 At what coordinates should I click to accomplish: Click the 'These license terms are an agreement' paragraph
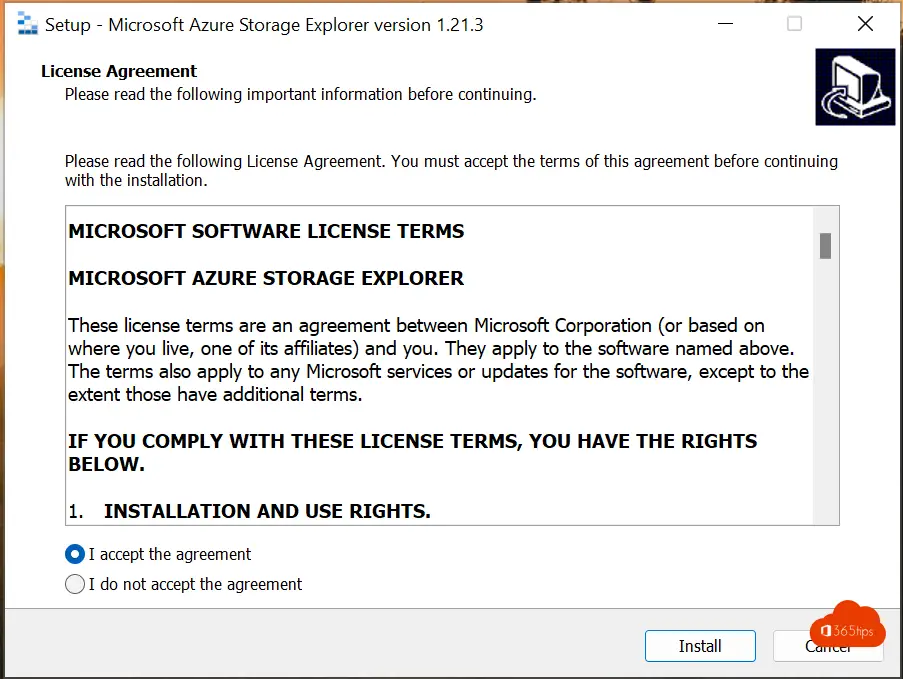point(438,360)
